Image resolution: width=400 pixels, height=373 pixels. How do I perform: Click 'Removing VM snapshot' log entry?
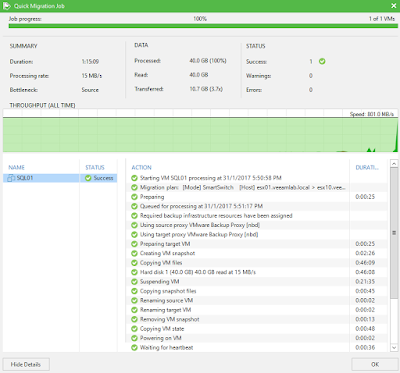169,319
